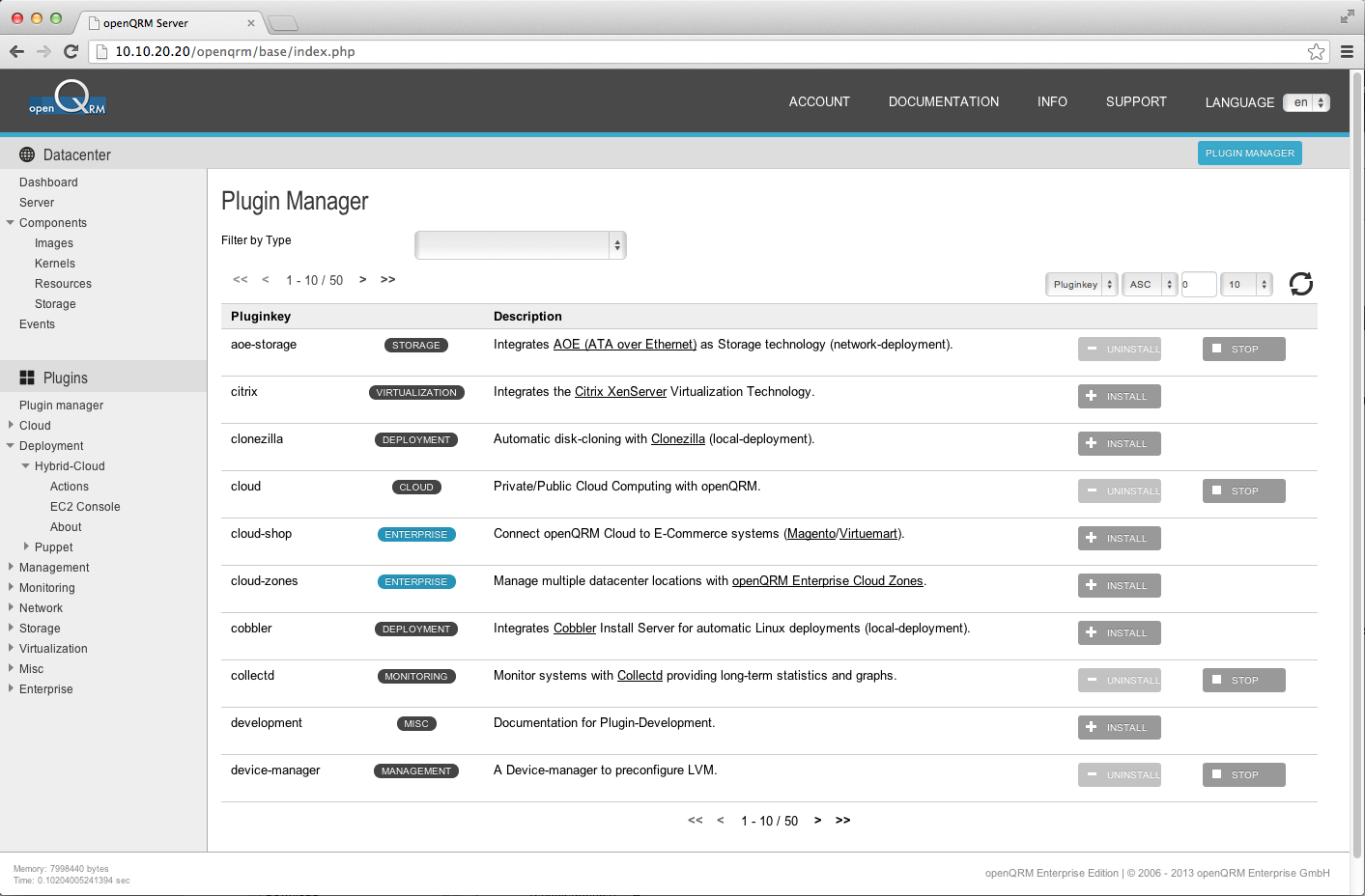Click the offset input field containing 0
Screen dimensions: 1365x896
(x=1198, y=284)
